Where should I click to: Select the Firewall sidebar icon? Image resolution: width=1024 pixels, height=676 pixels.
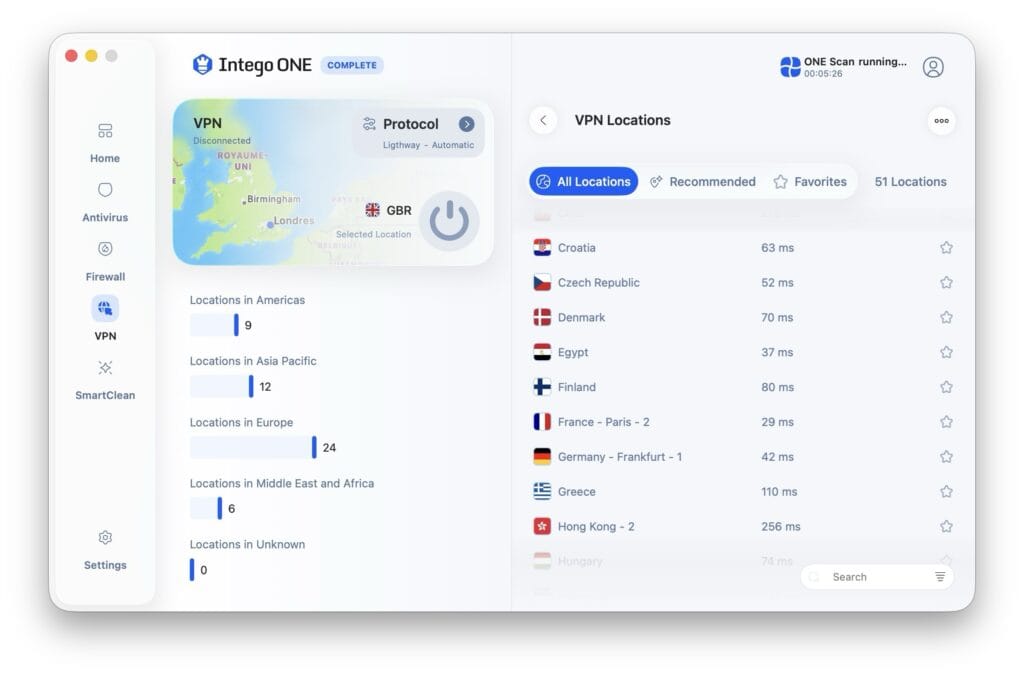pyautogui.click(x=105, y=256)
